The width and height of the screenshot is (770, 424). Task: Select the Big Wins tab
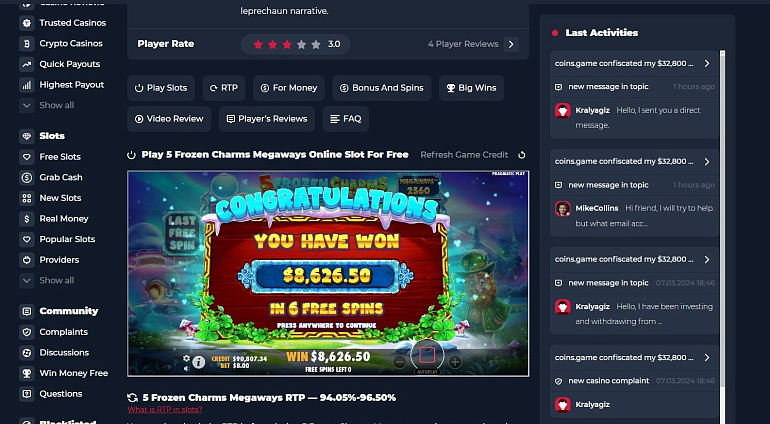click(471, 88)
